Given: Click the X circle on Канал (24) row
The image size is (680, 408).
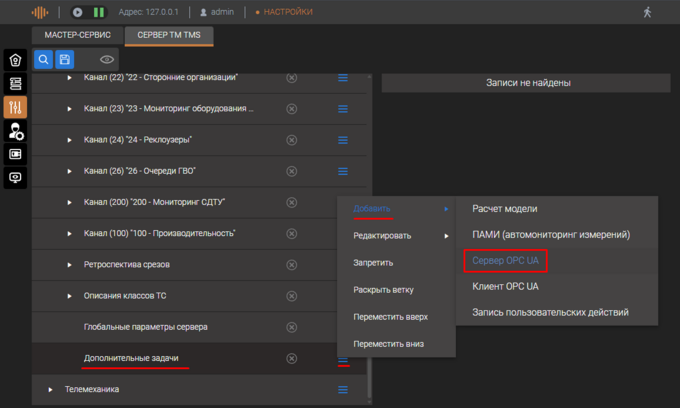Looking at the screenshot, I should coord(292,140).
